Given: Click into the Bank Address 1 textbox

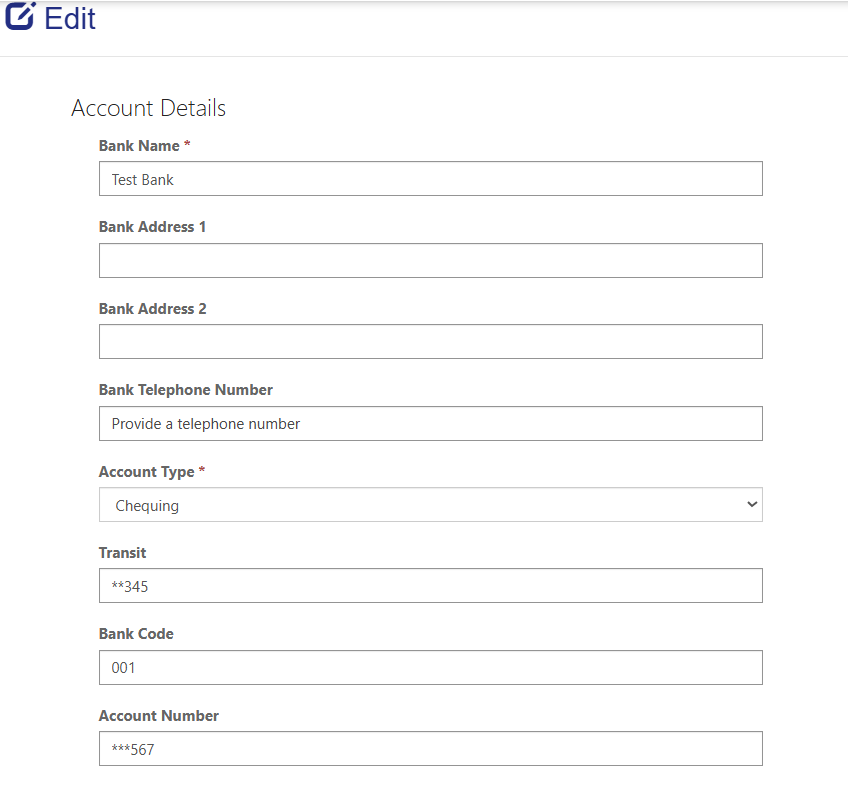Looking at the screenshot, I should (430, 260).
